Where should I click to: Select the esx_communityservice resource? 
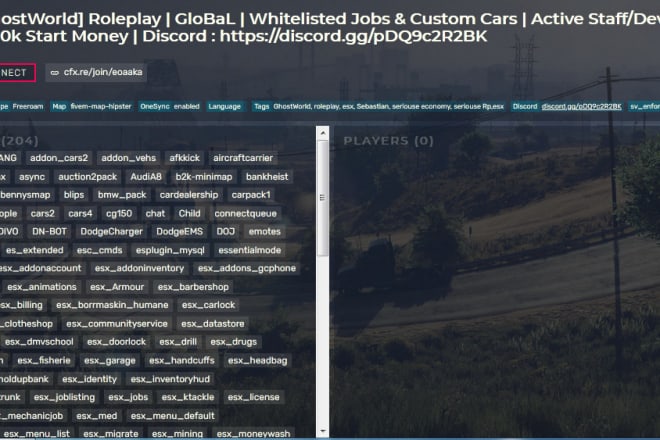pyautogui.click(x=117, y=324)
